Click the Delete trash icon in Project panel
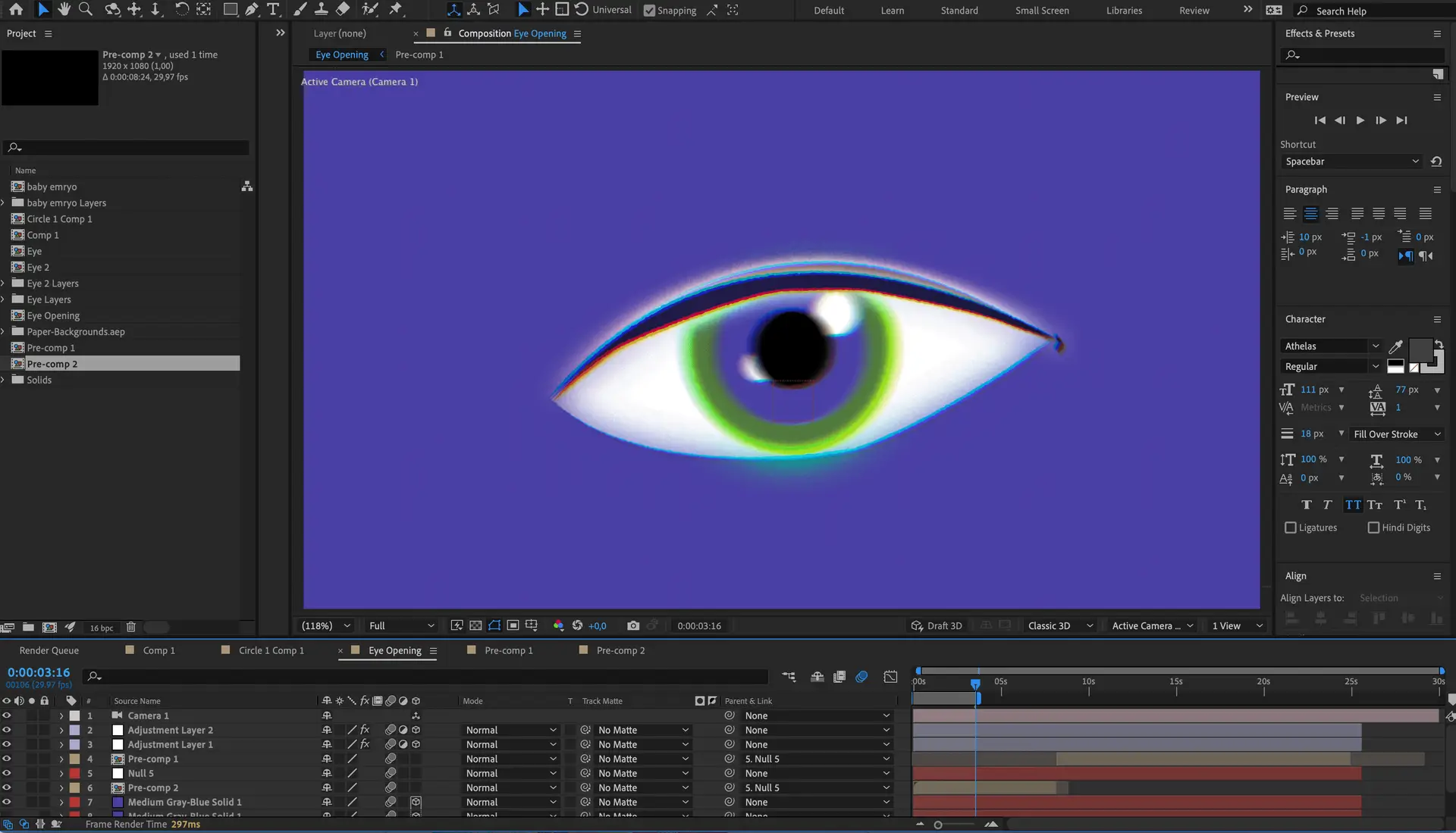Viewport: 1456px width, 833px height. pyautogui.click(x=130, y=627)
